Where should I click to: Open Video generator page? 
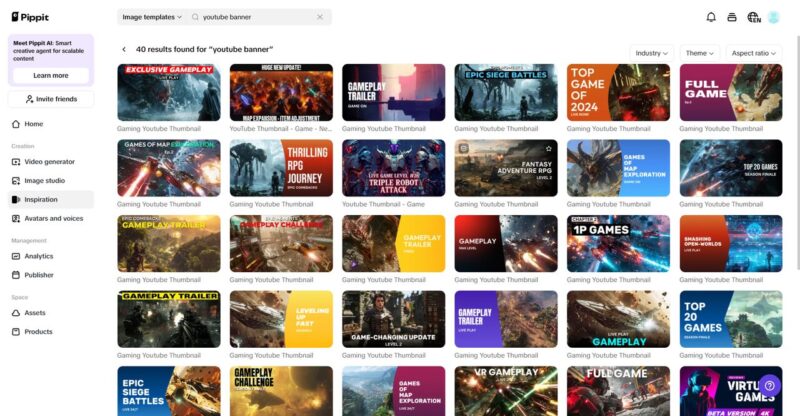coord(51,162)
